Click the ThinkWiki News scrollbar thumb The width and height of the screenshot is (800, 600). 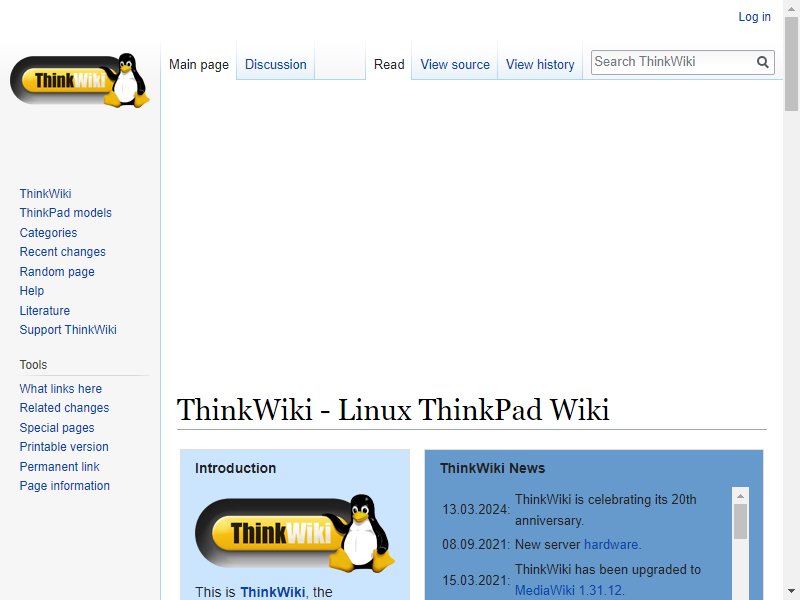[x=740, y=521]
